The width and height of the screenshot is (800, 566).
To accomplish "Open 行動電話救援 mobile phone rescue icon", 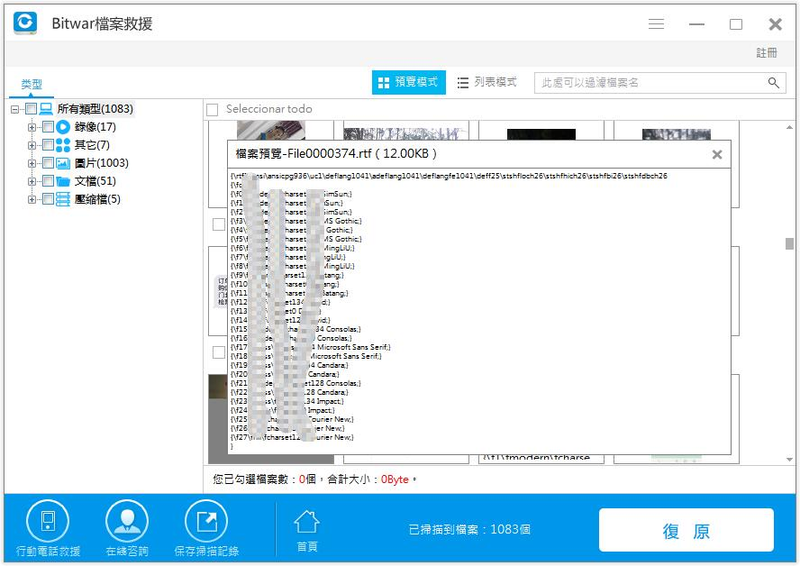I will coord(48,521).
